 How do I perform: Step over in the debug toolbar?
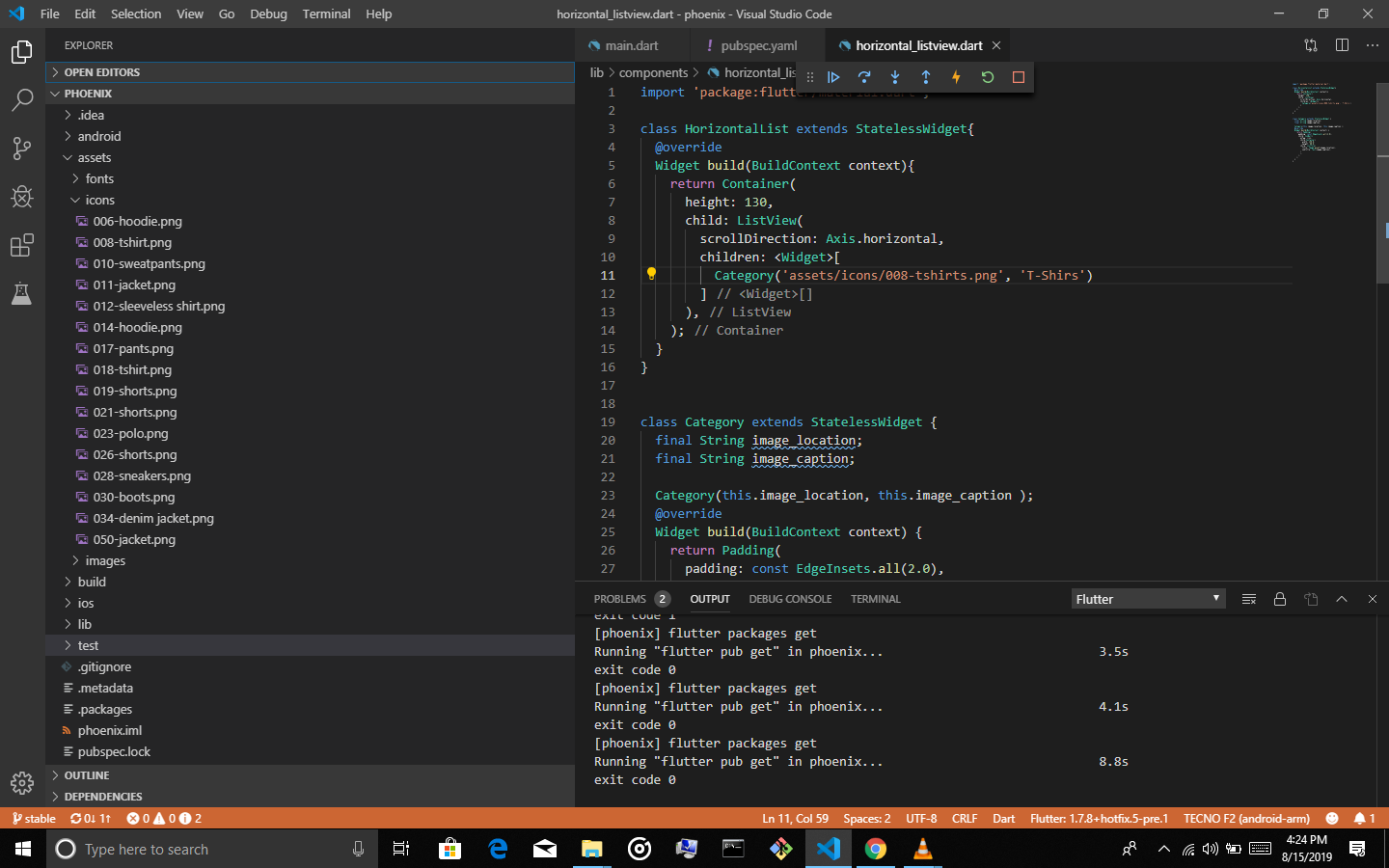tap(864, 77)
